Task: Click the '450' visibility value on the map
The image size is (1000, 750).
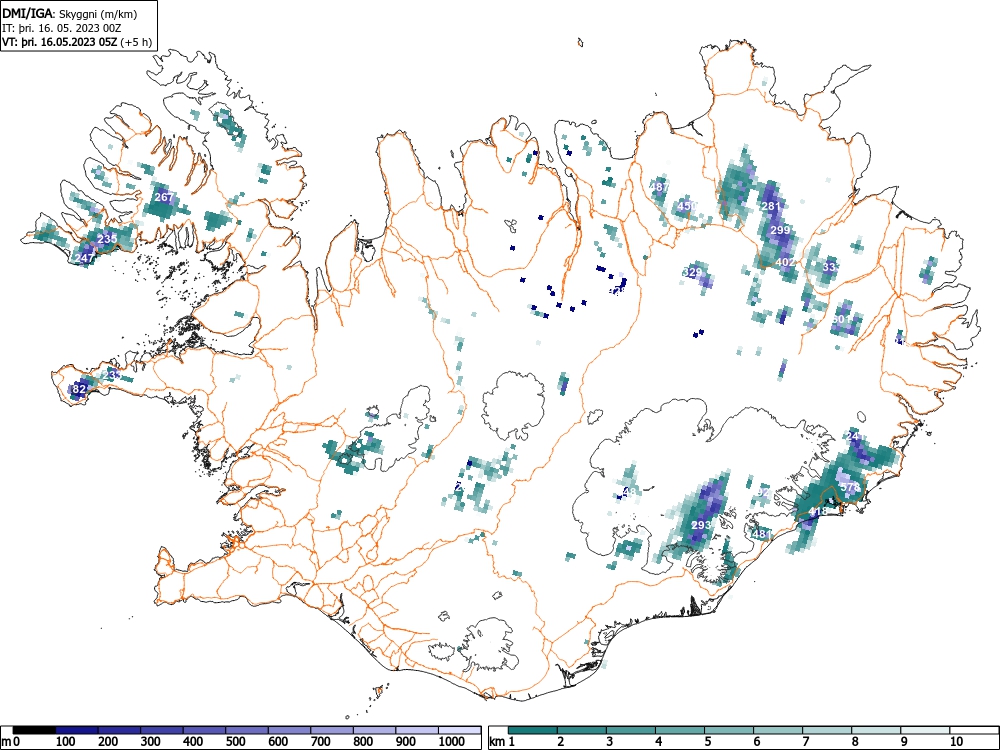Action: (687, 206)
